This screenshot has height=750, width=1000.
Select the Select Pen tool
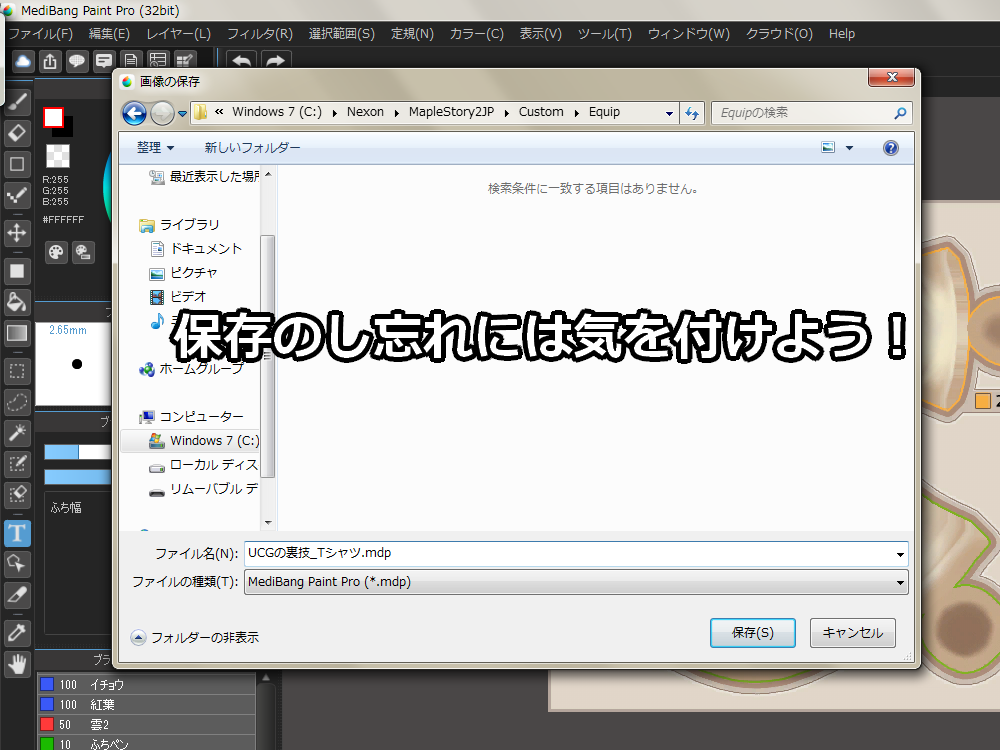coord(17,464)
